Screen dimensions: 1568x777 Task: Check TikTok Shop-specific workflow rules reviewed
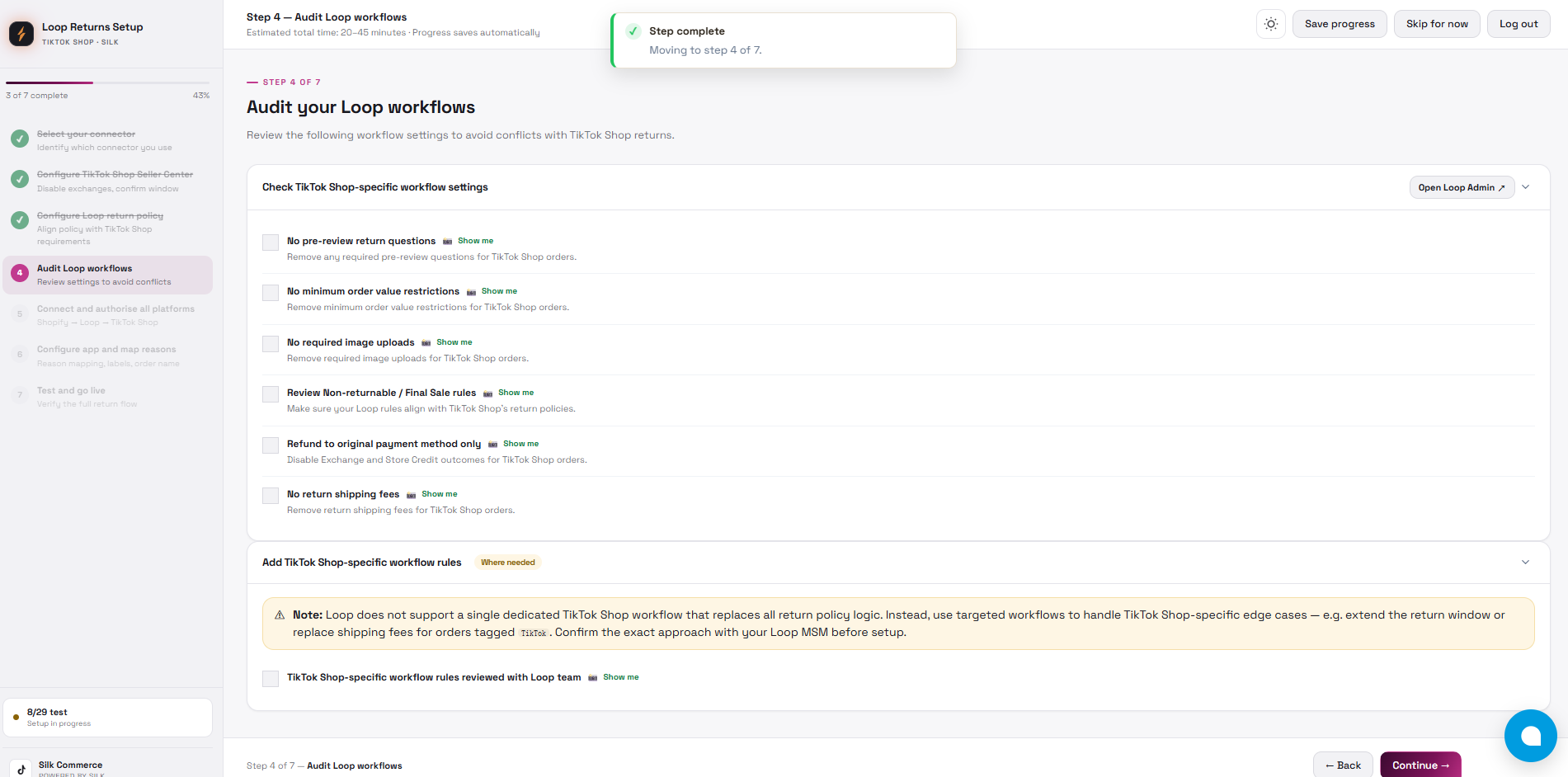[x=271, y=679]
